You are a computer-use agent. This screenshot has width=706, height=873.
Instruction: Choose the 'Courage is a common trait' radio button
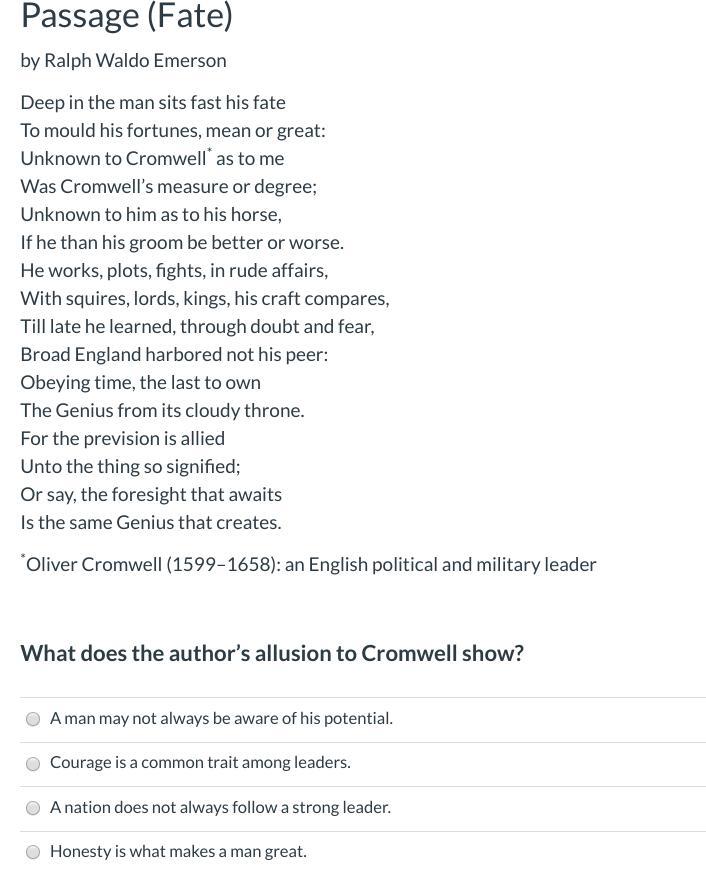(x=33, y=763)
